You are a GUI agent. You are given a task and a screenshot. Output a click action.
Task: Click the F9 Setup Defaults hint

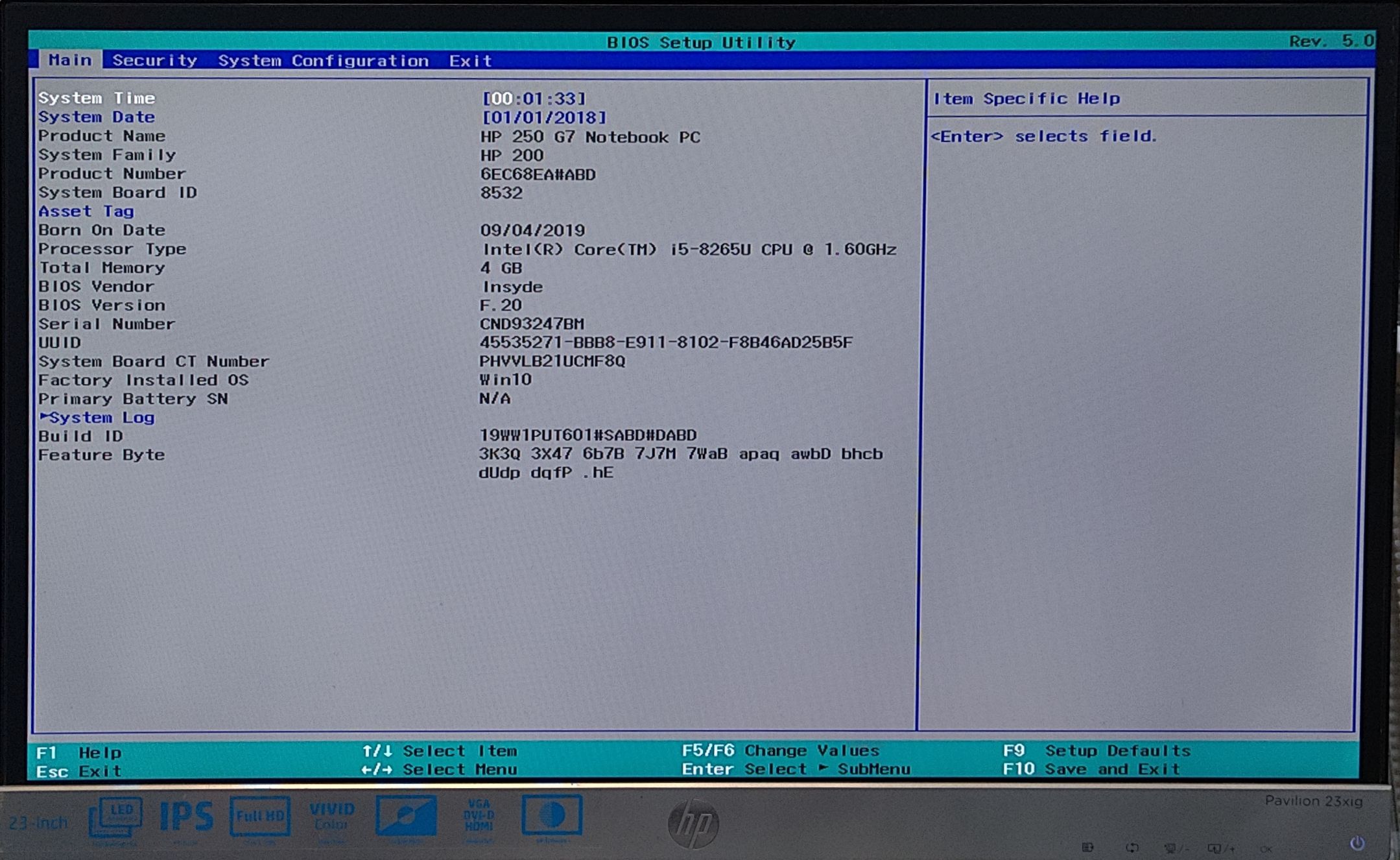1097,750
